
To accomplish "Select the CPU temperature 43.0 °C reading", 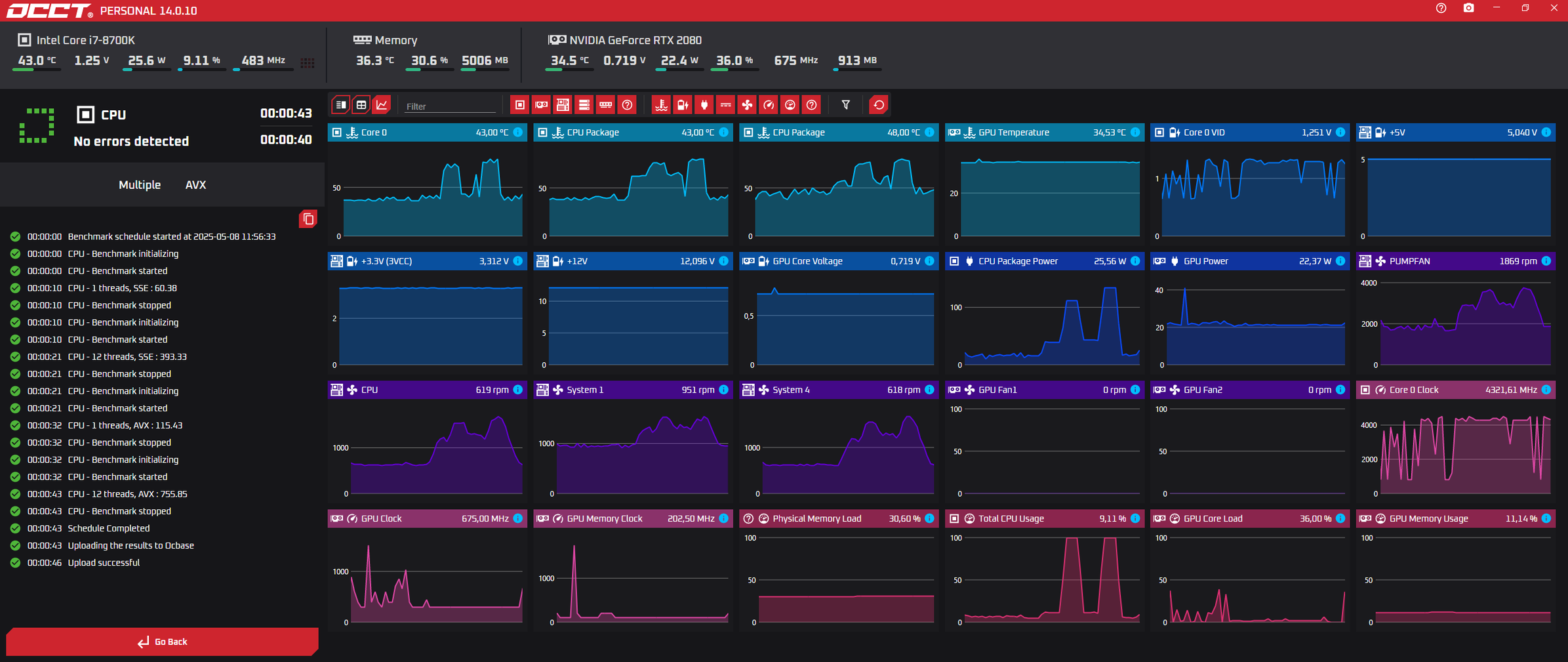I will point(37,60).
